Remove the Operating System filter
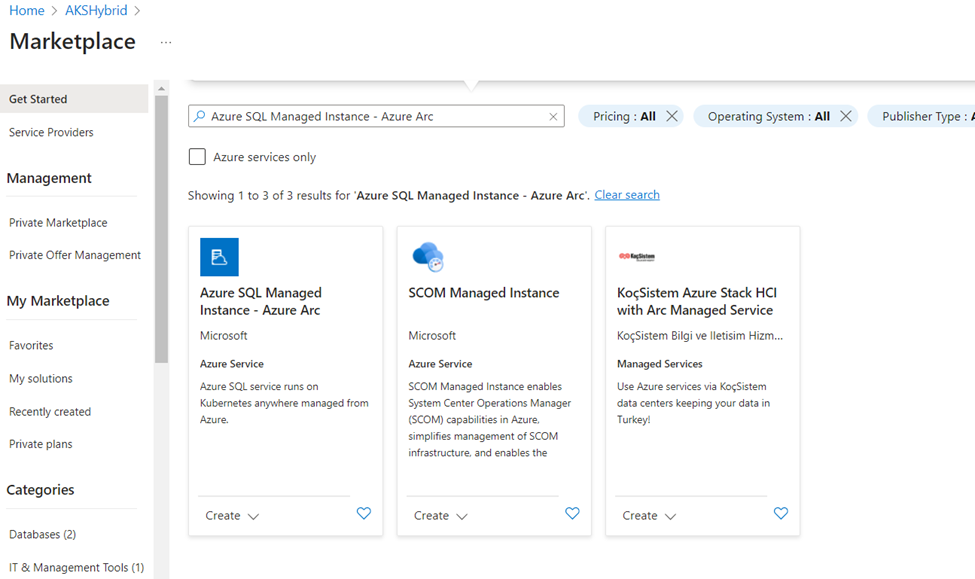This screenshot has height=579, width=975. click(x=846, y=116)
